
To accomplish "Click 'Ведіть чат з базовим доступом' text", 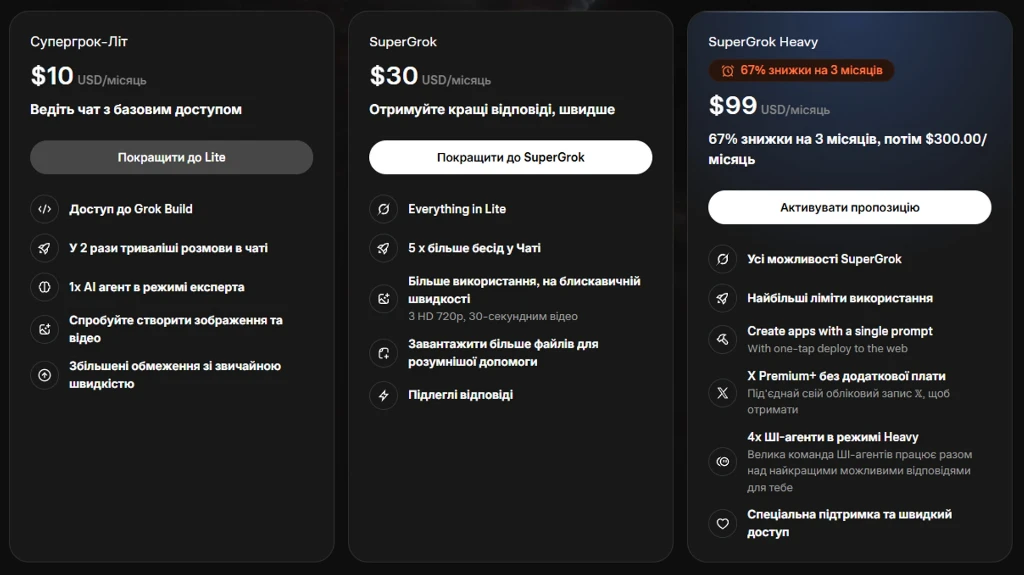I will 136,110.
